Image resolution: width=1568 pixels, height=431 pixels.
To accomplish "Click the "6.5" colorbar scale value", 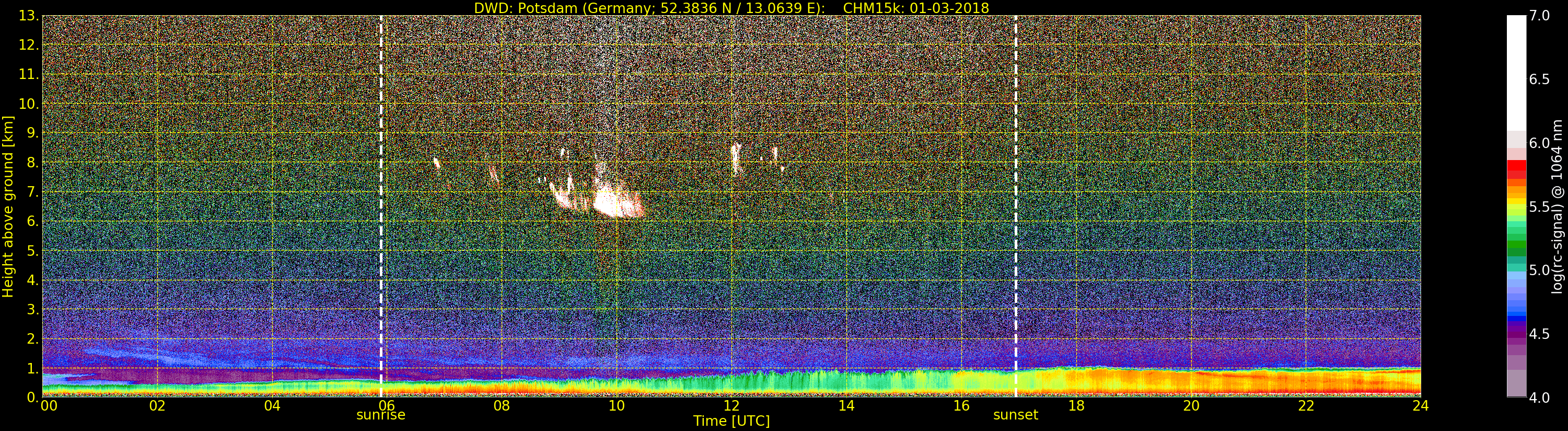I will 1539,80.
